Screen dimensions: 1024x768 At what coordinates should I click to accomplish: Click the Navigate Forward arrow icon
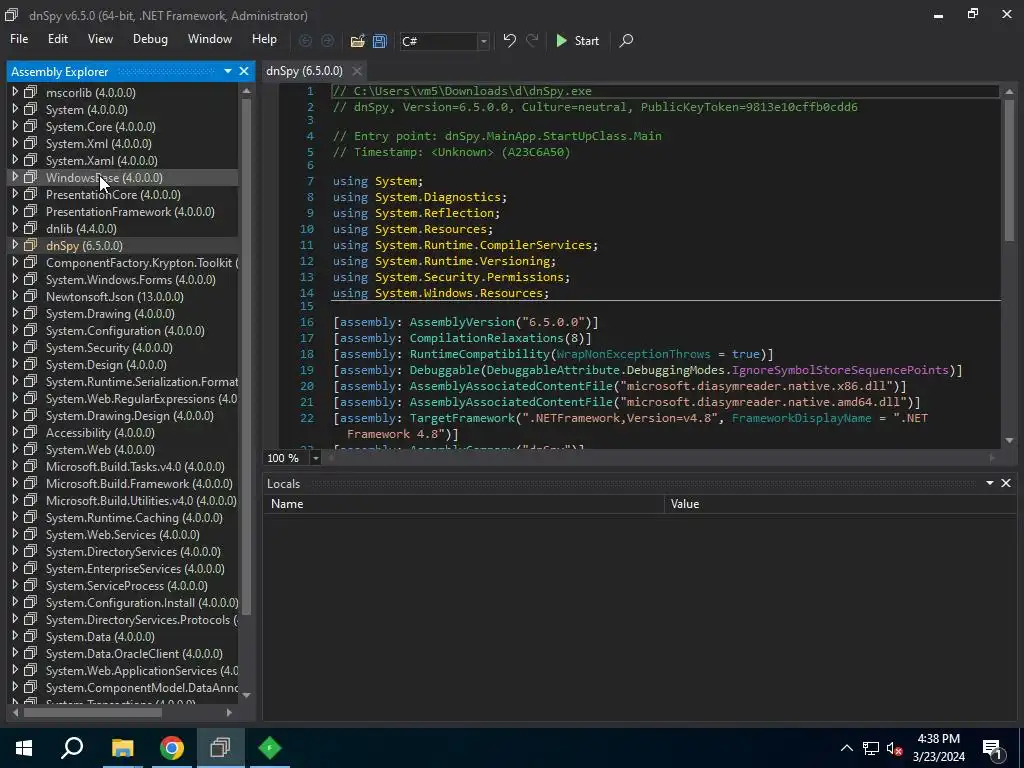[327, 40]
